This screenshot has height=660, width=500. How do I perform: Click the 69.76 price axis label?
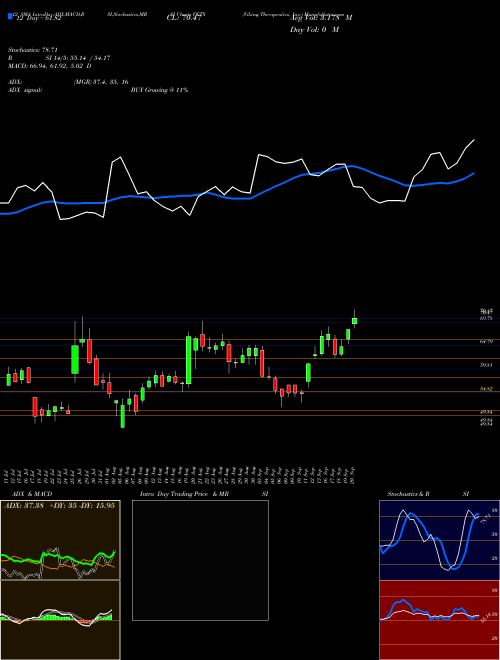(486, 319)
